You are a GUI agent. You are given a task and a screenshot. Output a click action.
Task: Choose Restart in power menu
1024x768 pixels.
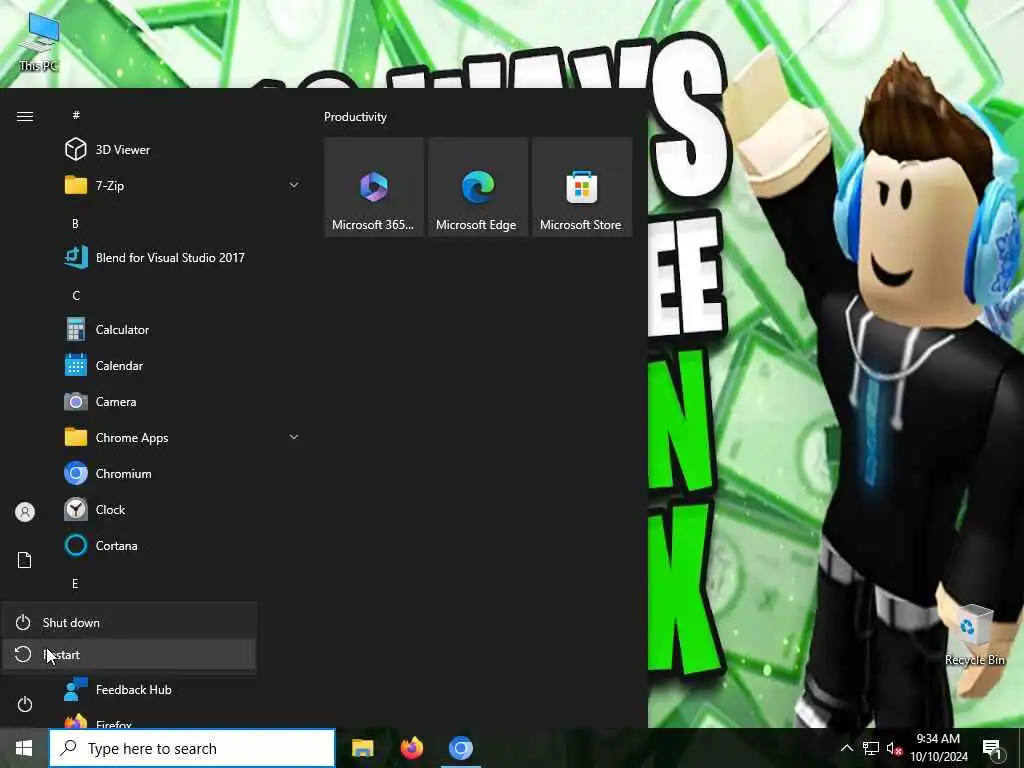(x=129, y=654)
